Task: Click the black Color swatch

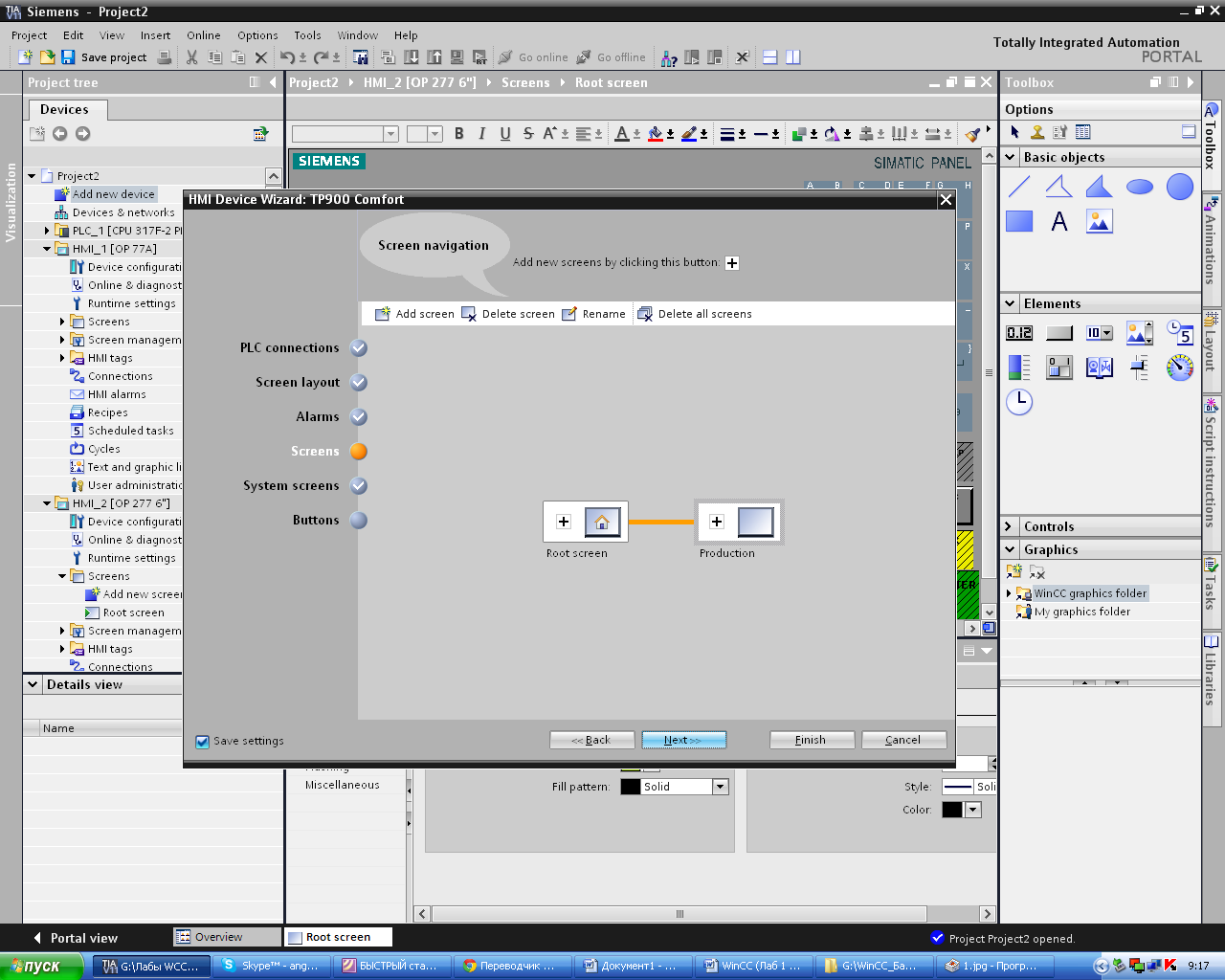Action: pos(952,810)
